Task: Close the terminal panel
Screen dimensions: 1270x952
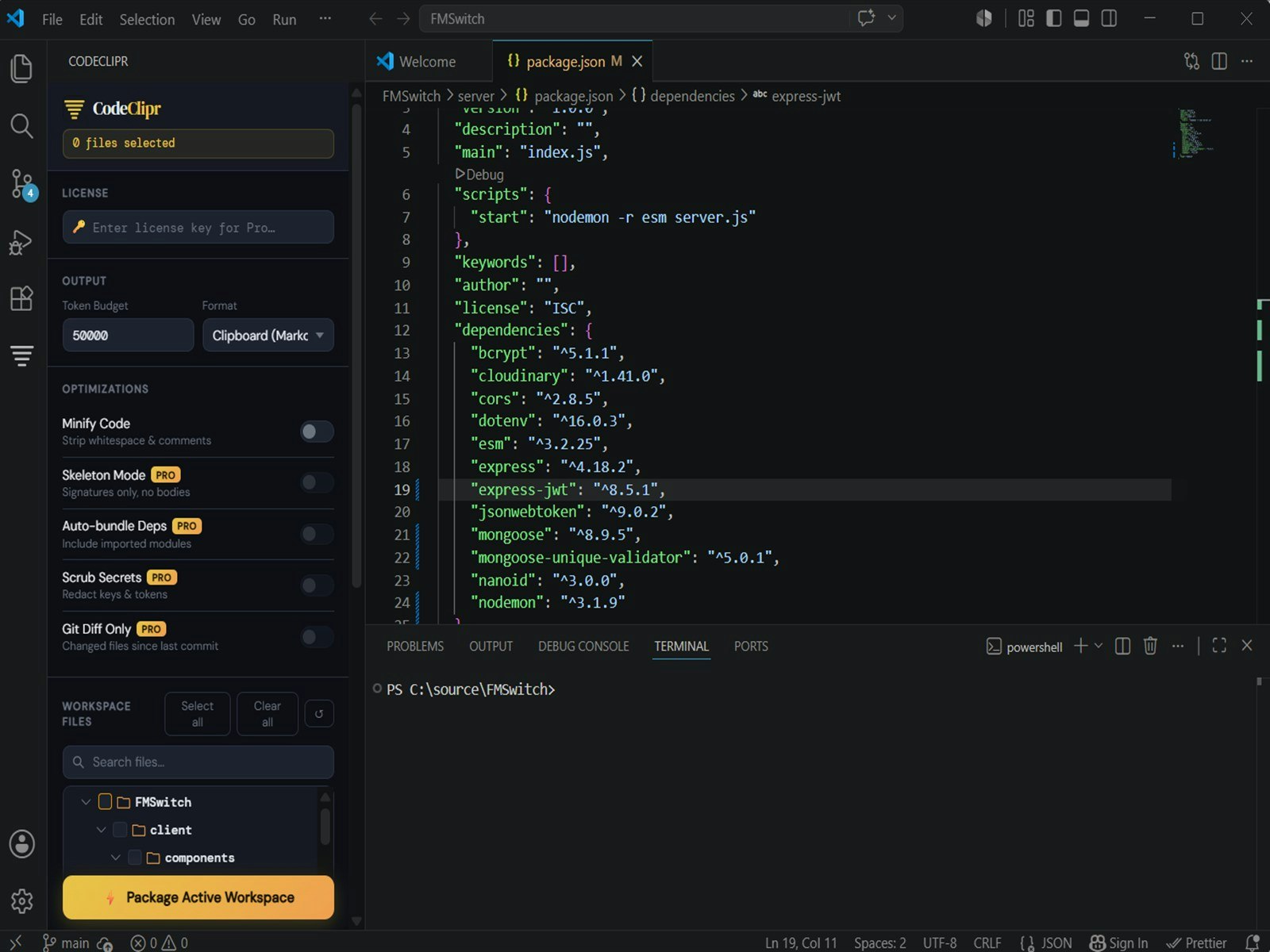Action: 1247,646
